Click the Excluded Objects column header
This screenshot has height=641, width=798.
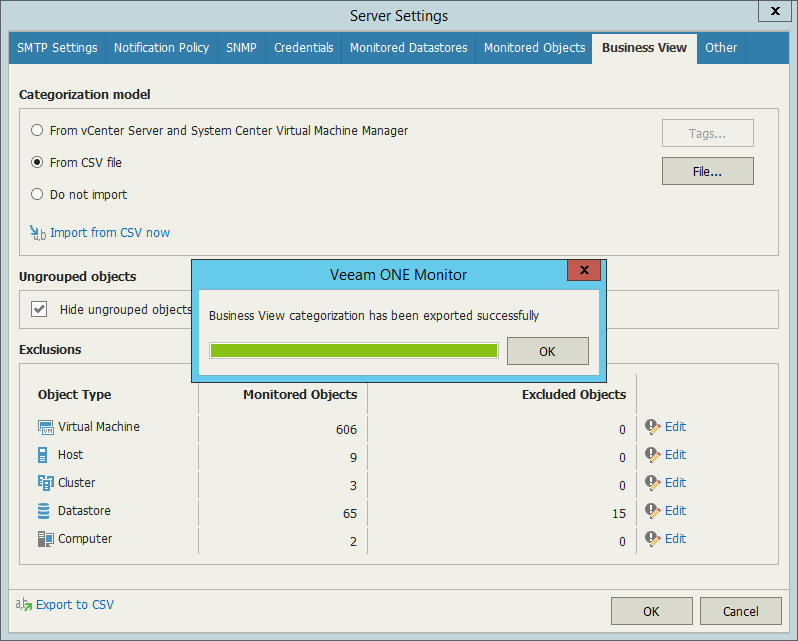point(574,395)
